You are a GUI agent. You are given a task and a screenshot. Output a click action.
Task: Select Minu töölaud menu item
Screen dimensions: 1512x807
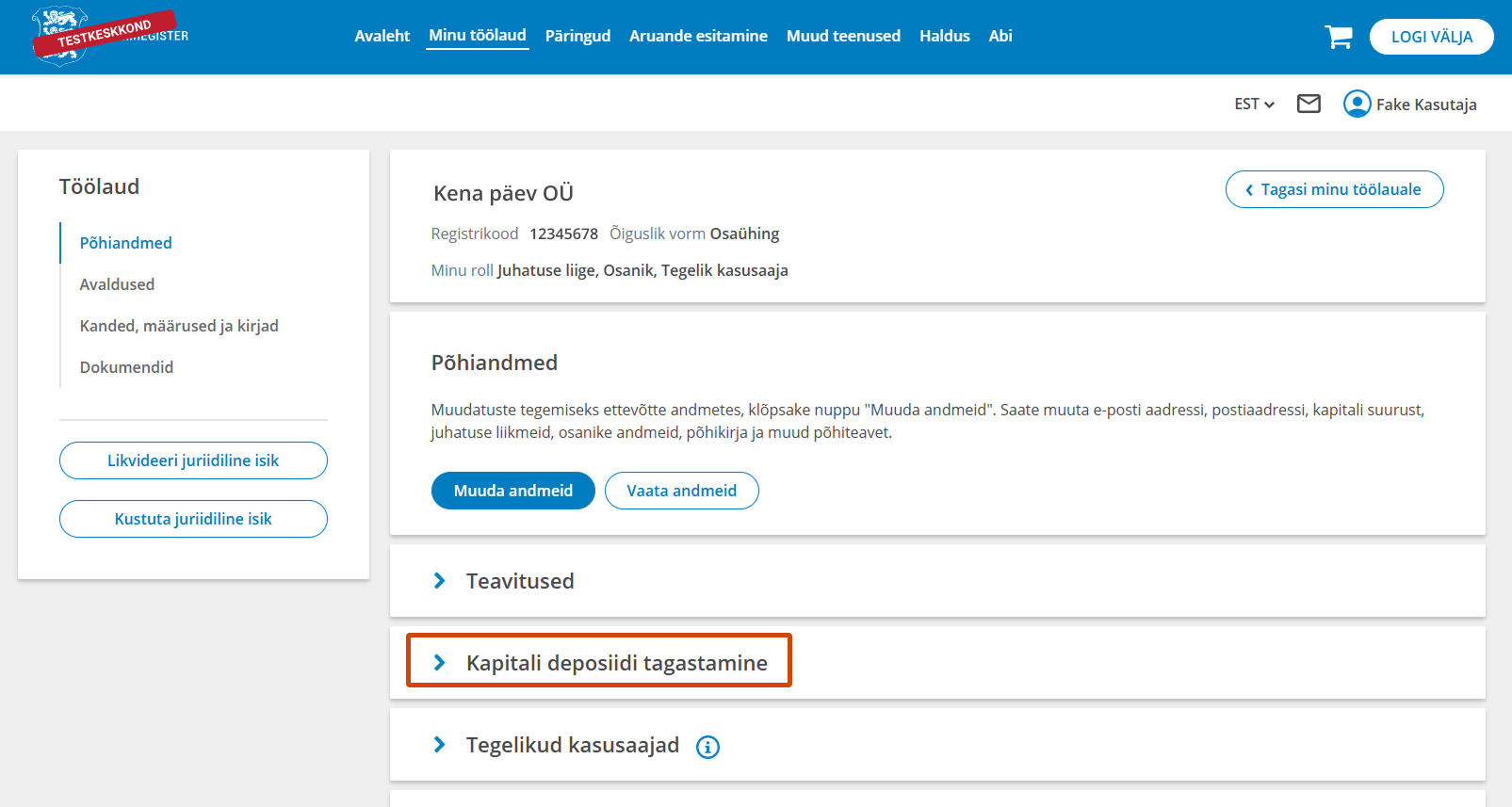[477, 36]
